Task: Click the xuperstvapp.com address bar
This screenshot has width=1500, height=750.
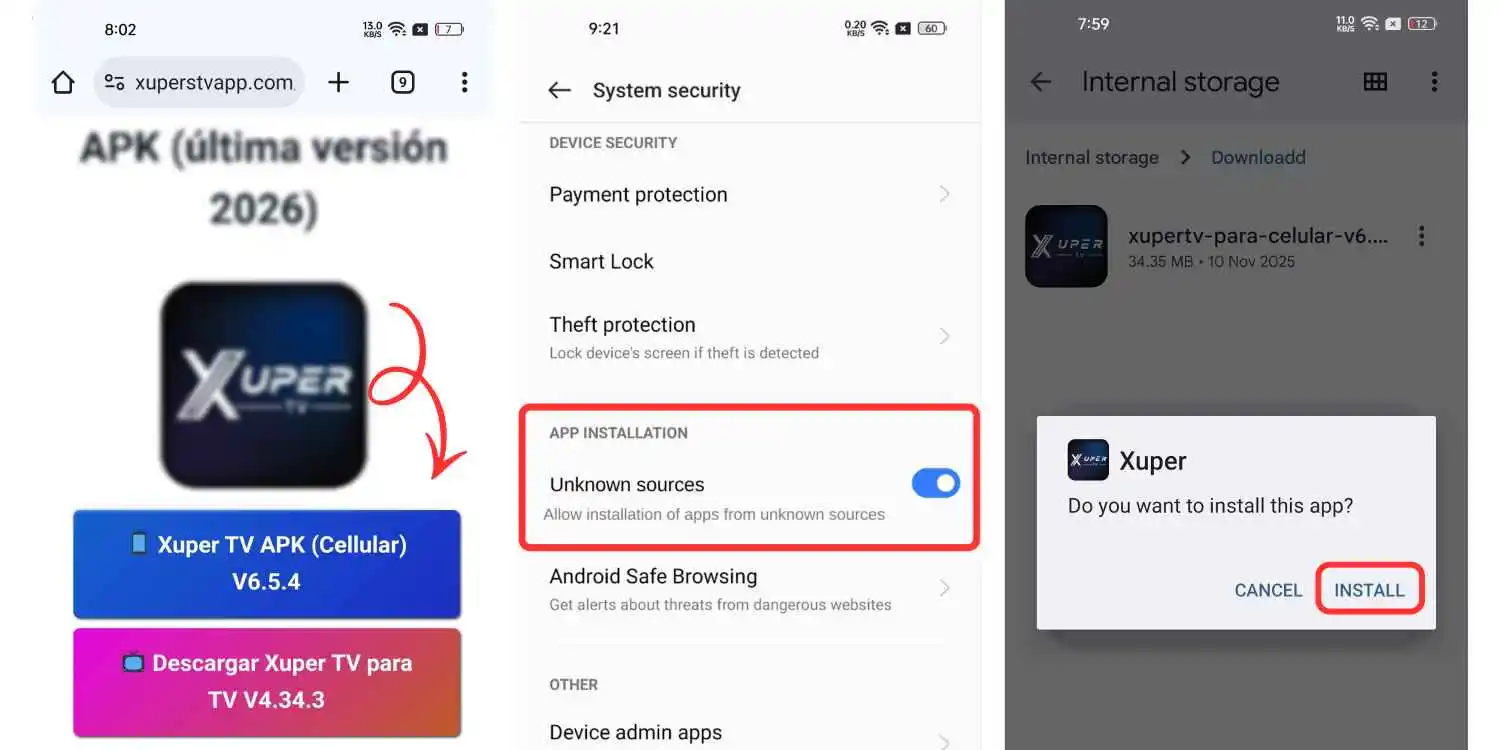Action: (x=199, y=83)
